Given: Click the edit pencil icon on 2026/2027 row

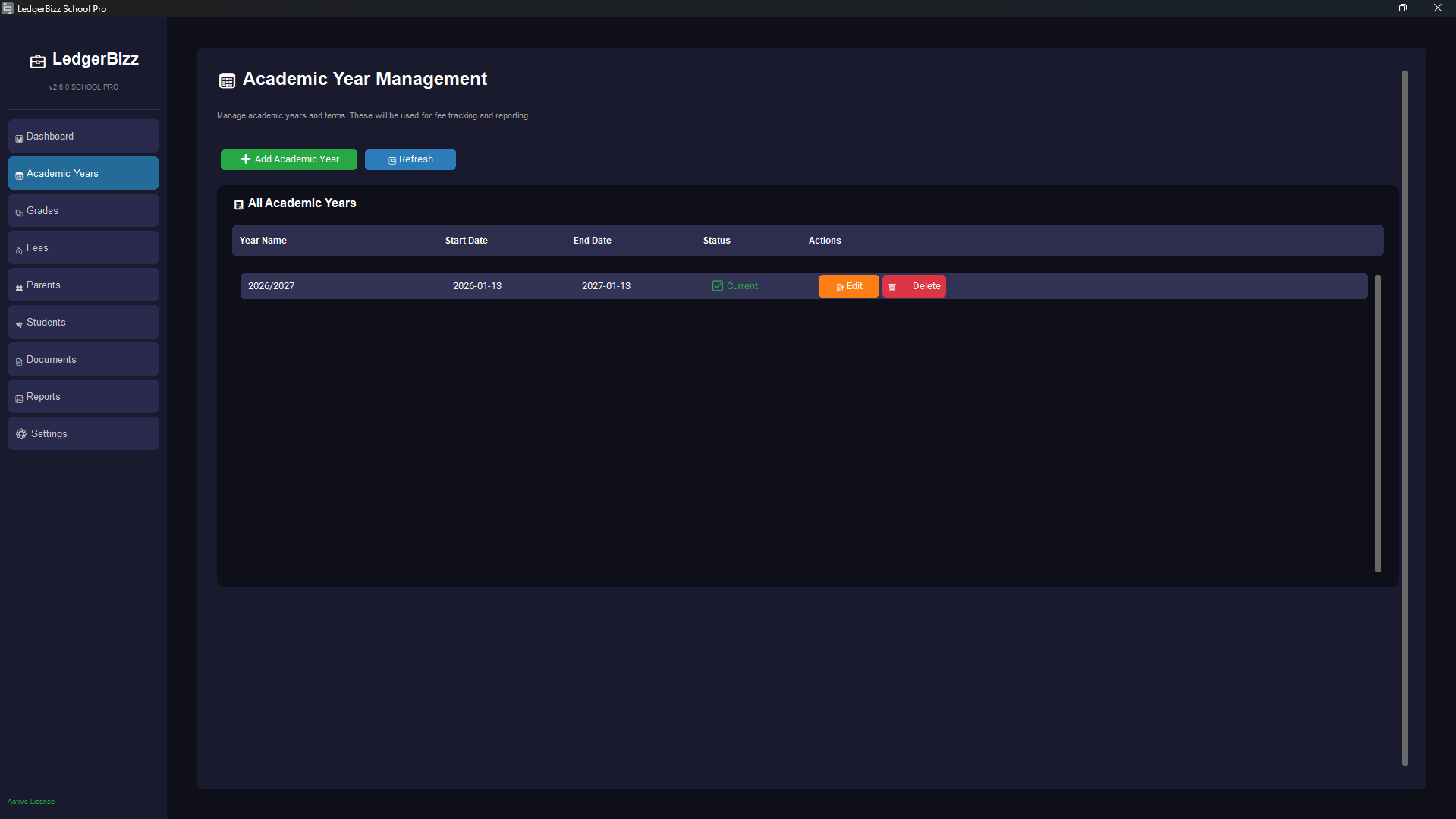Looking at the screenshot, I should [x=840, y=287].
